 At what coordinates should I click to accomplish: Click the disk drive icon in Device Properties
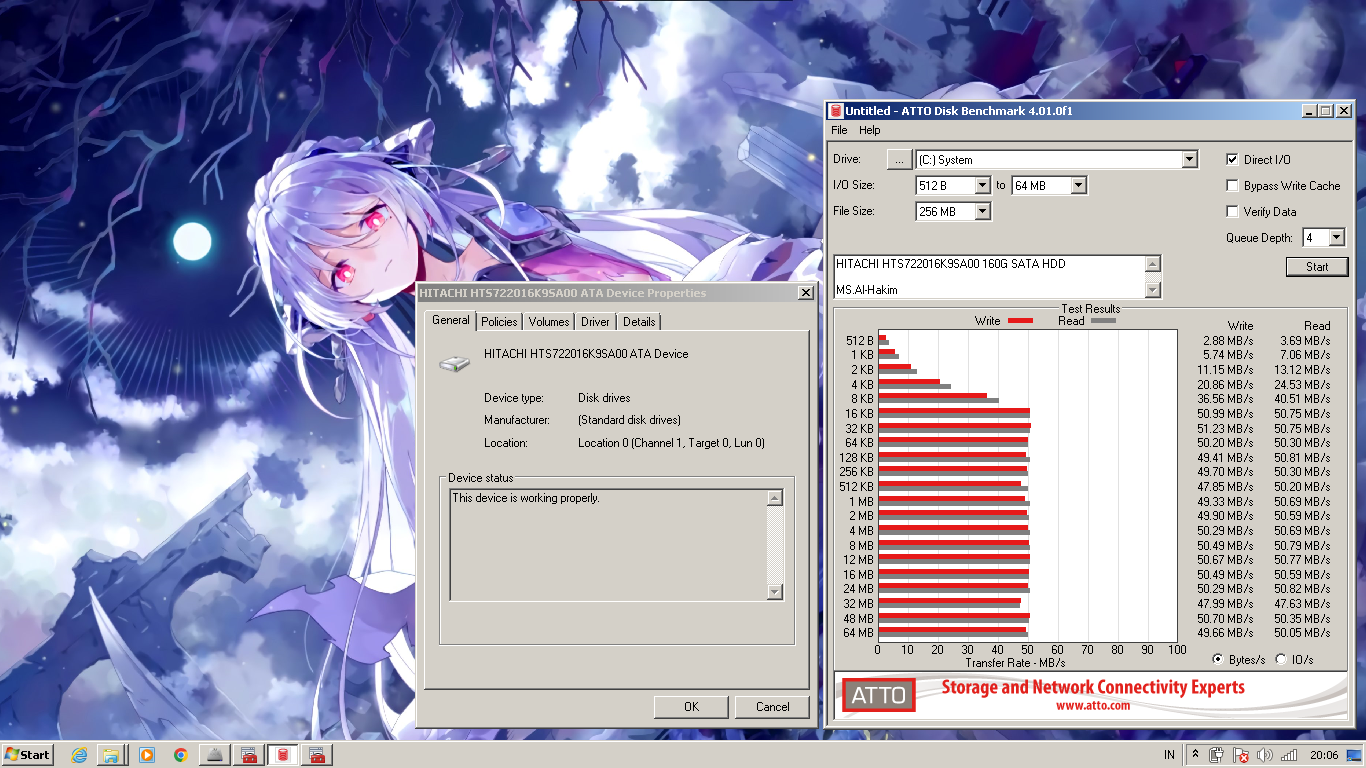point(454,363)
